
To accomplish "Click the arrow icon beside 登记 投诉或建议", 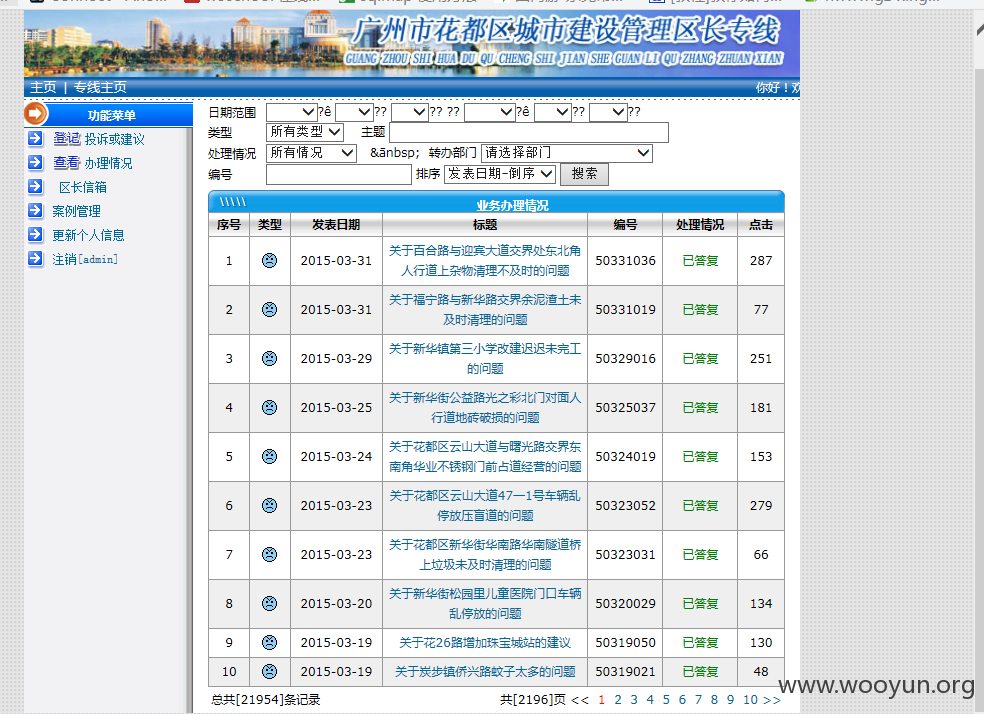I will pos(36,139).
